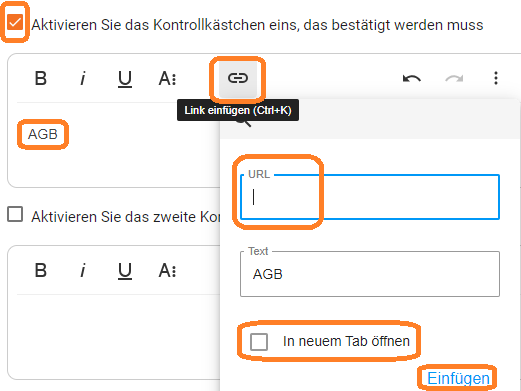Toggle underline in the first editor toolbar
Viewport: 521px width, 391px height.
(125, 79)
